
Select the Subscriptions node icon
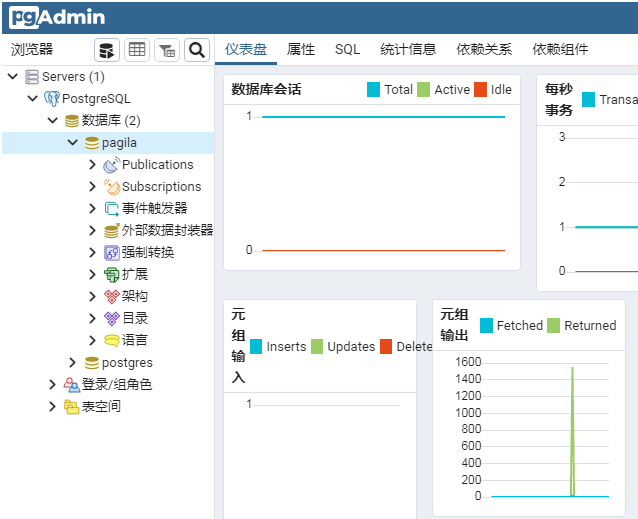point(112,187)
